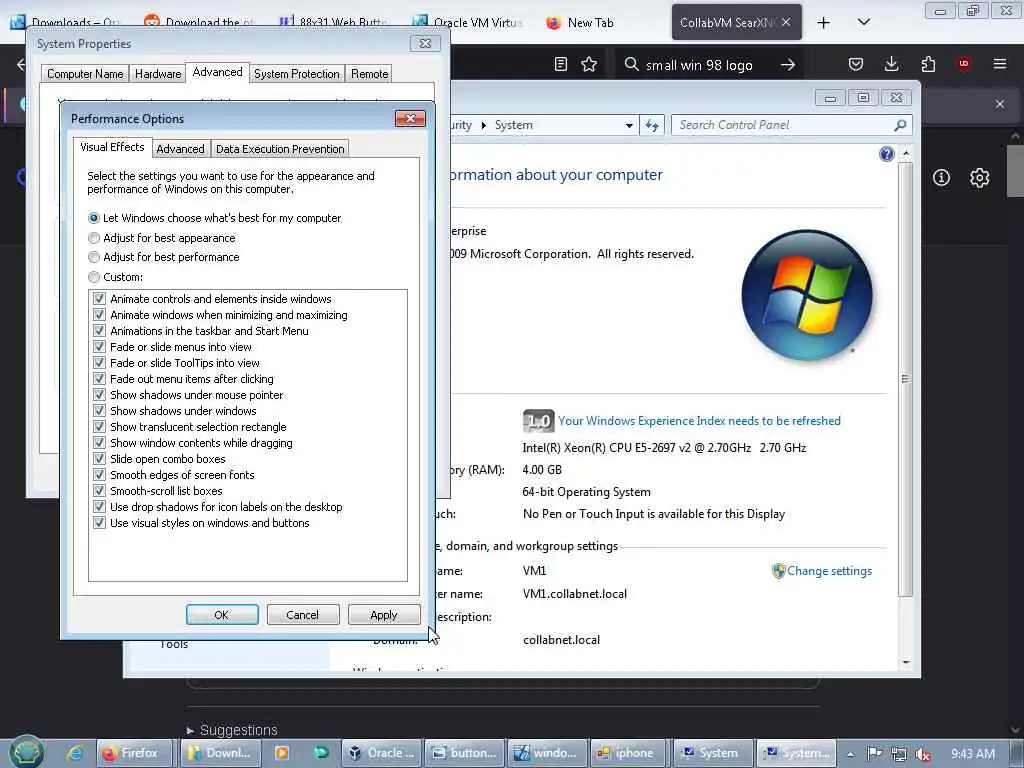Toggle Fade out menu items after clicking
The image size is (1024, 768).
tap(99, 379)
